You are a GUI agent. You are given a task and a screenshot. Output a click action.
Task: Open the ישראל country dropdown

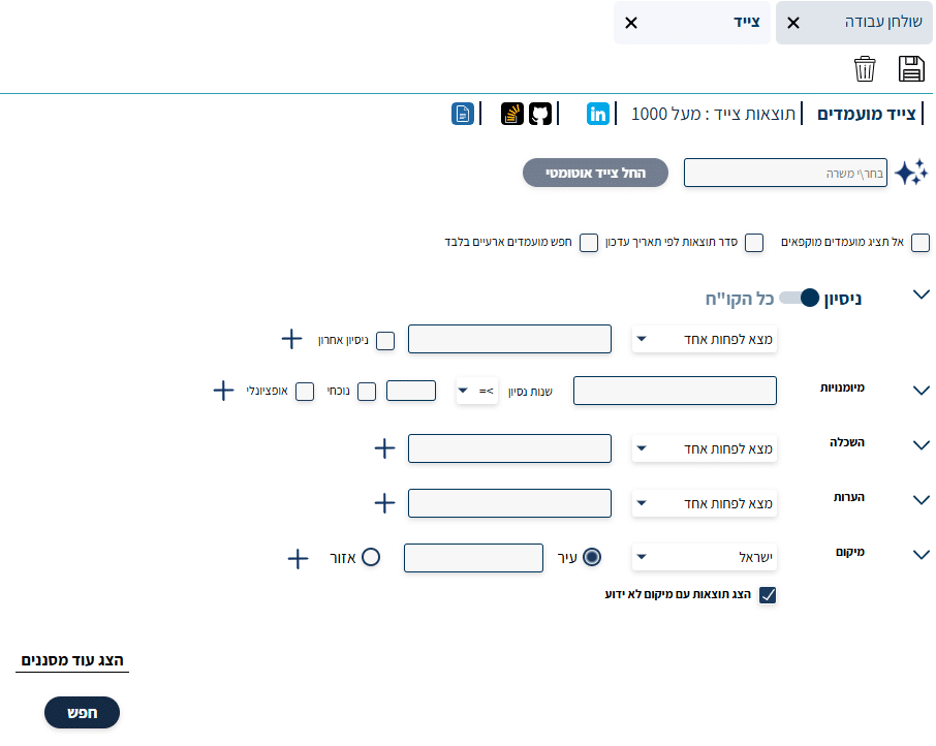[x=704, y=557]
